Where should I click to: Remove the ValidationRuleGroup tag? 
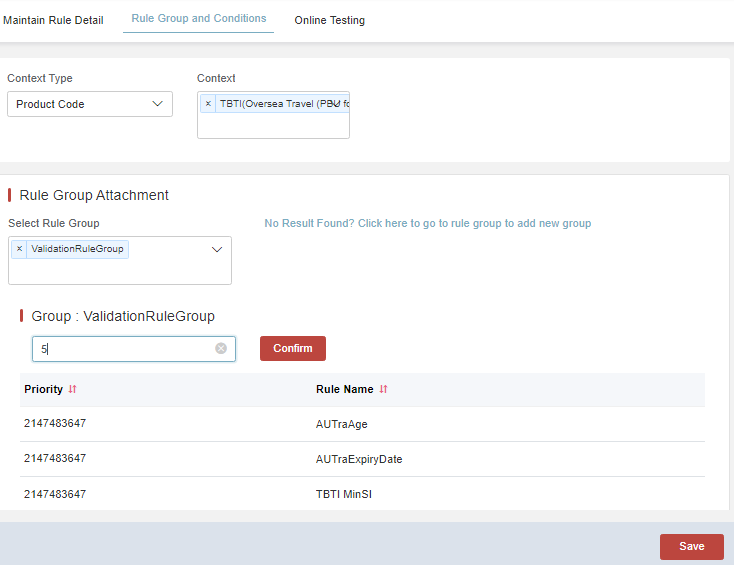[x=19, y=249]
